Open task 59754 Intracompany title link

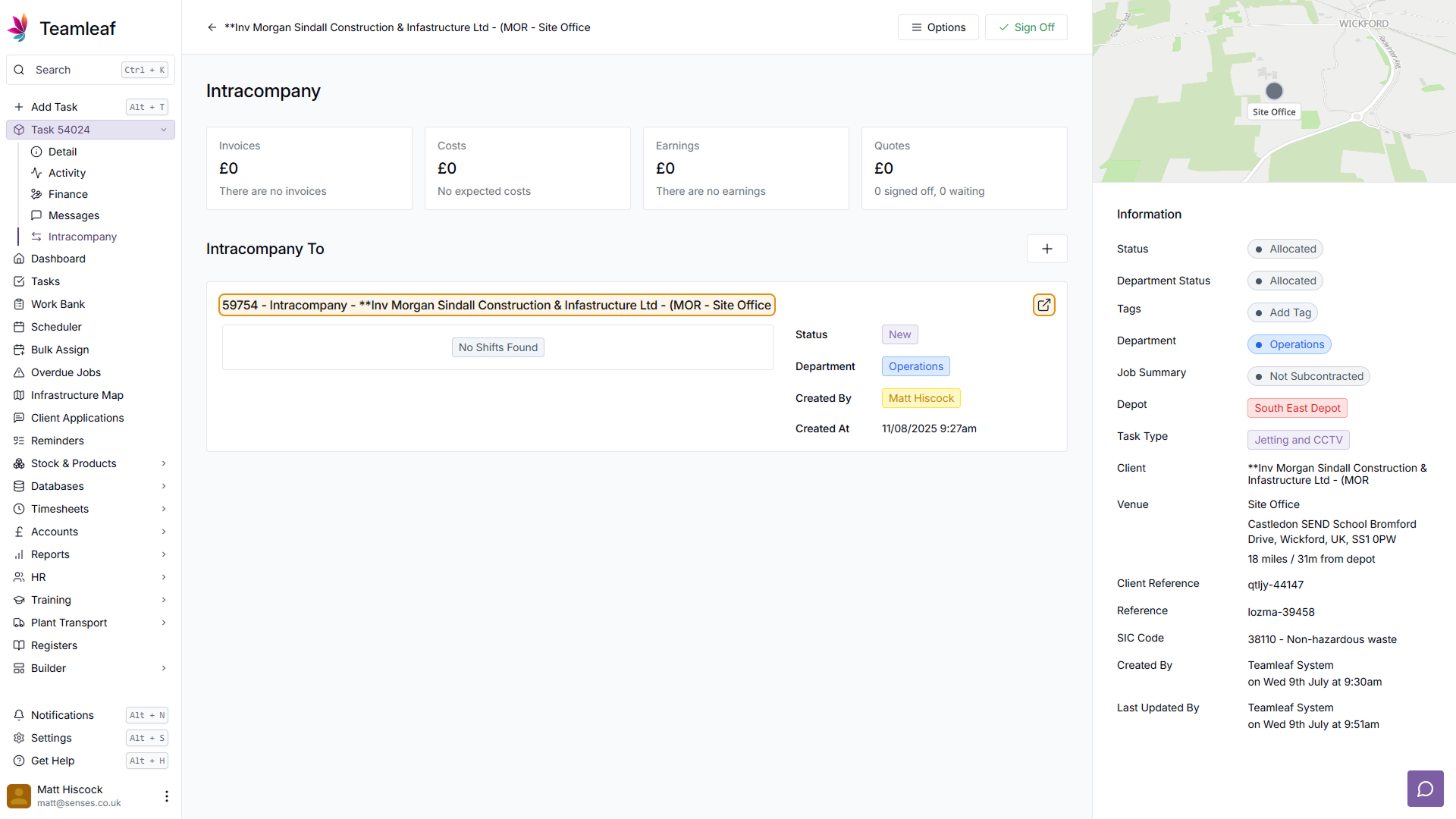(x=497, y=305)
